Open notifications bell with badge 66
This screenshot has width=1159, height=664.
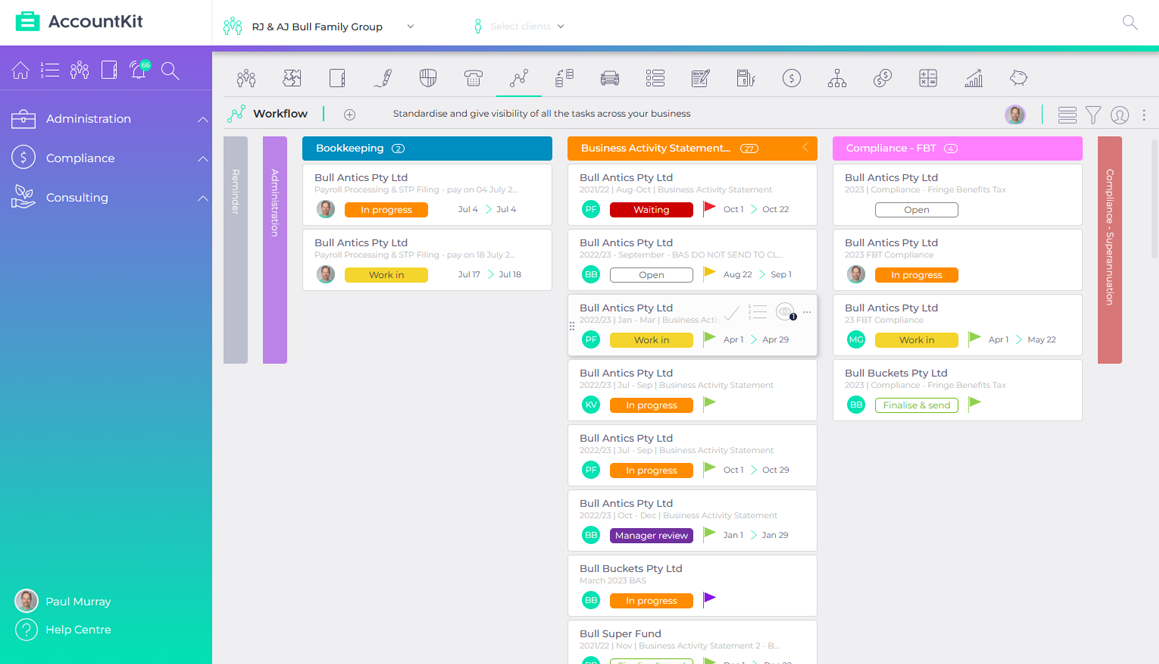pos(139,70)
